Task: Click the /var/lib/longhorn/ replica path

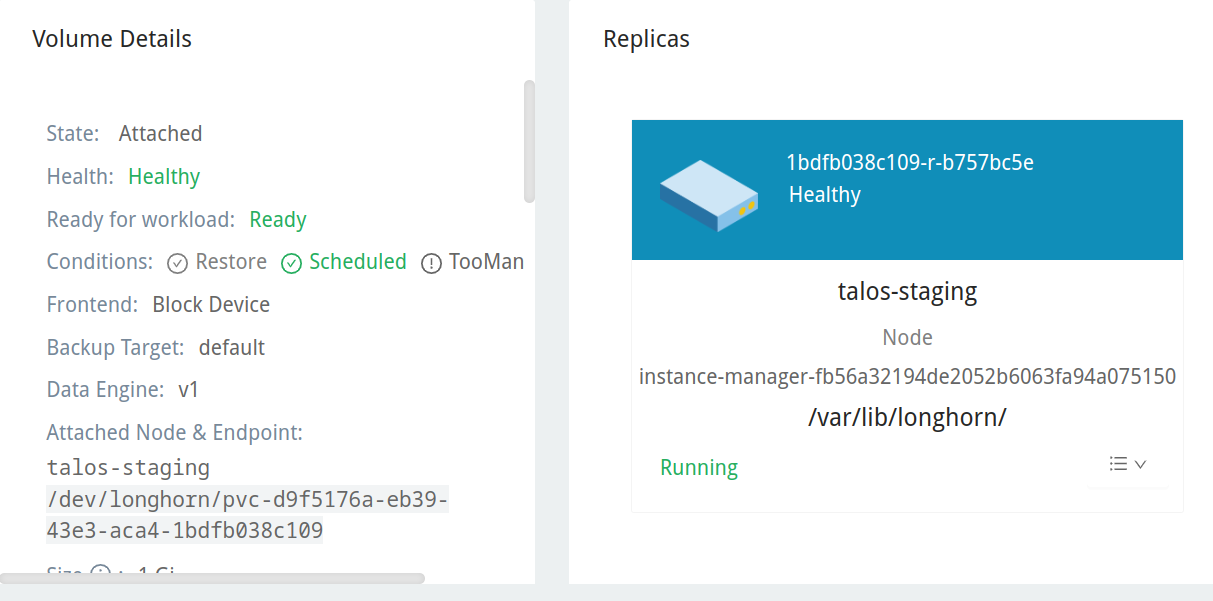Action: (907, 418)
